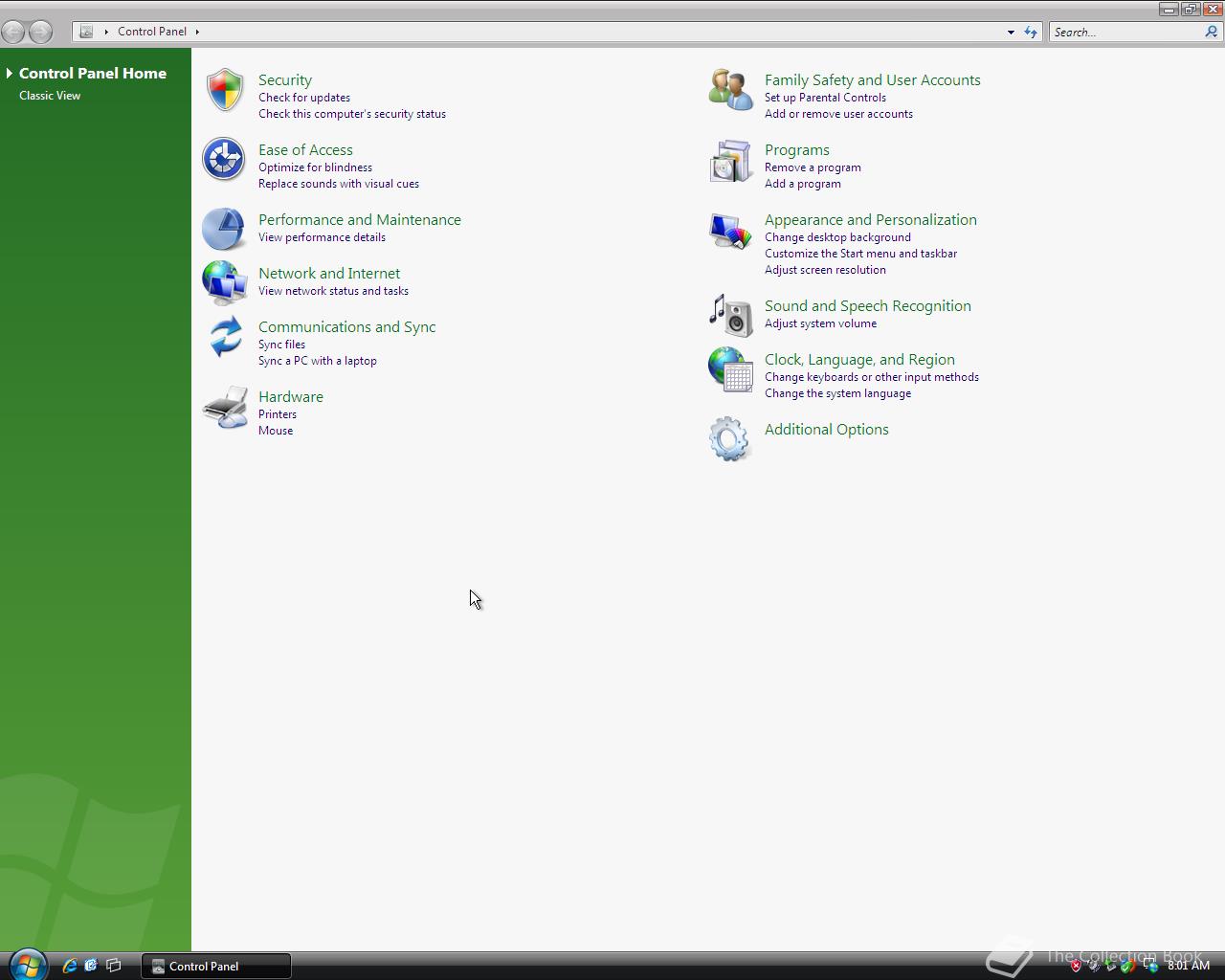Click Add a program
1225x980 pixels.
click(x=803, y=184)
